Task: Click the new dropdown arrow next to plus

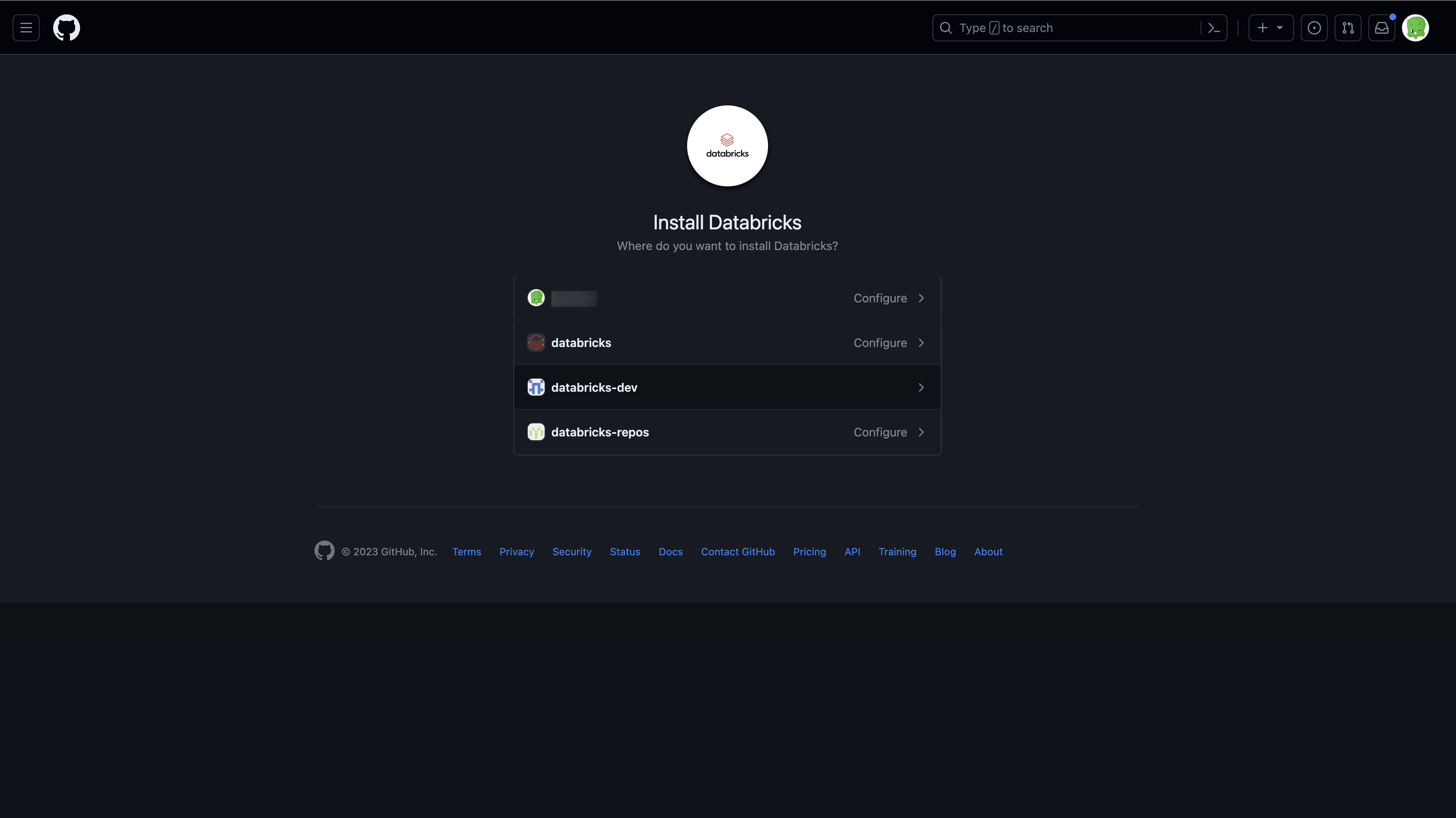Action: click(1279, 27)
